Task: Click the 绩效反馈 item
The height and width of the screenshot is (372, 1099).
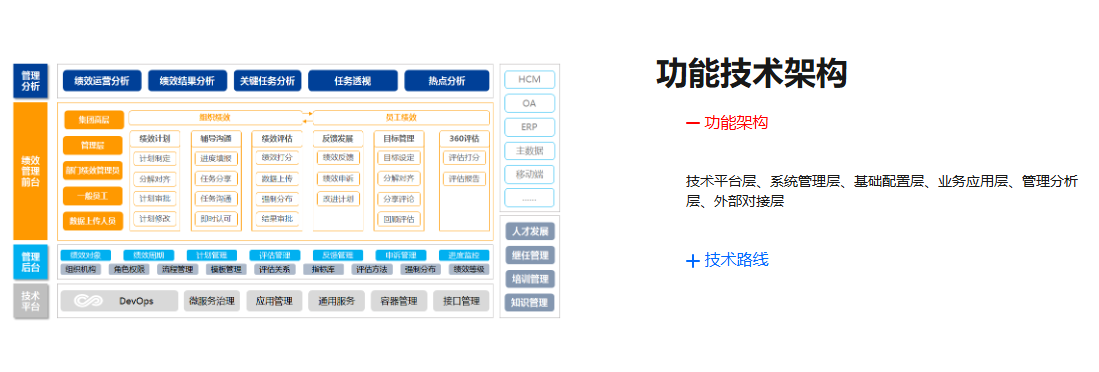Action: click(x=338, y=158)
